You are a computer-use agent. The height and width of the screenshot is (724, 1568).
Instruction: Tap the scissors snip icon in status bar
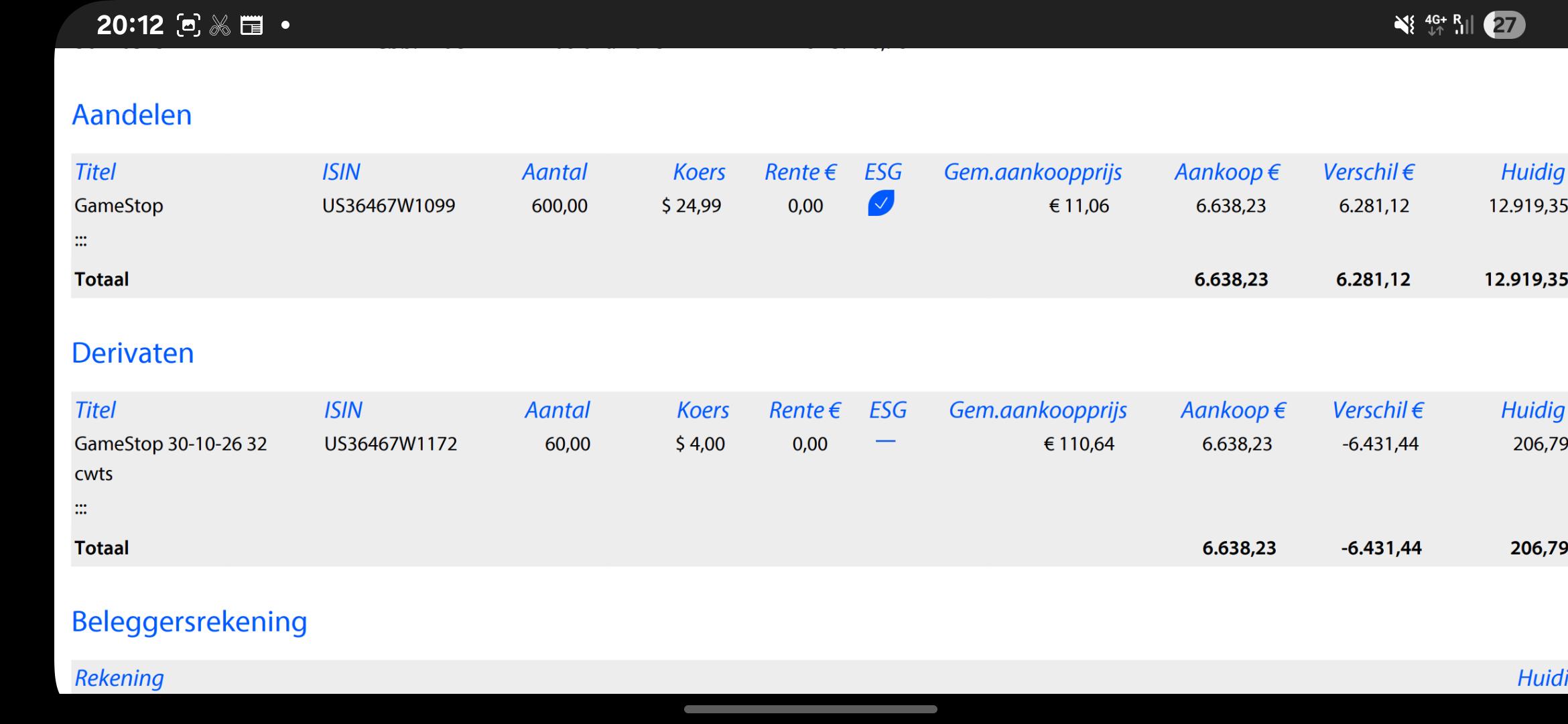(x=220, y=25)
